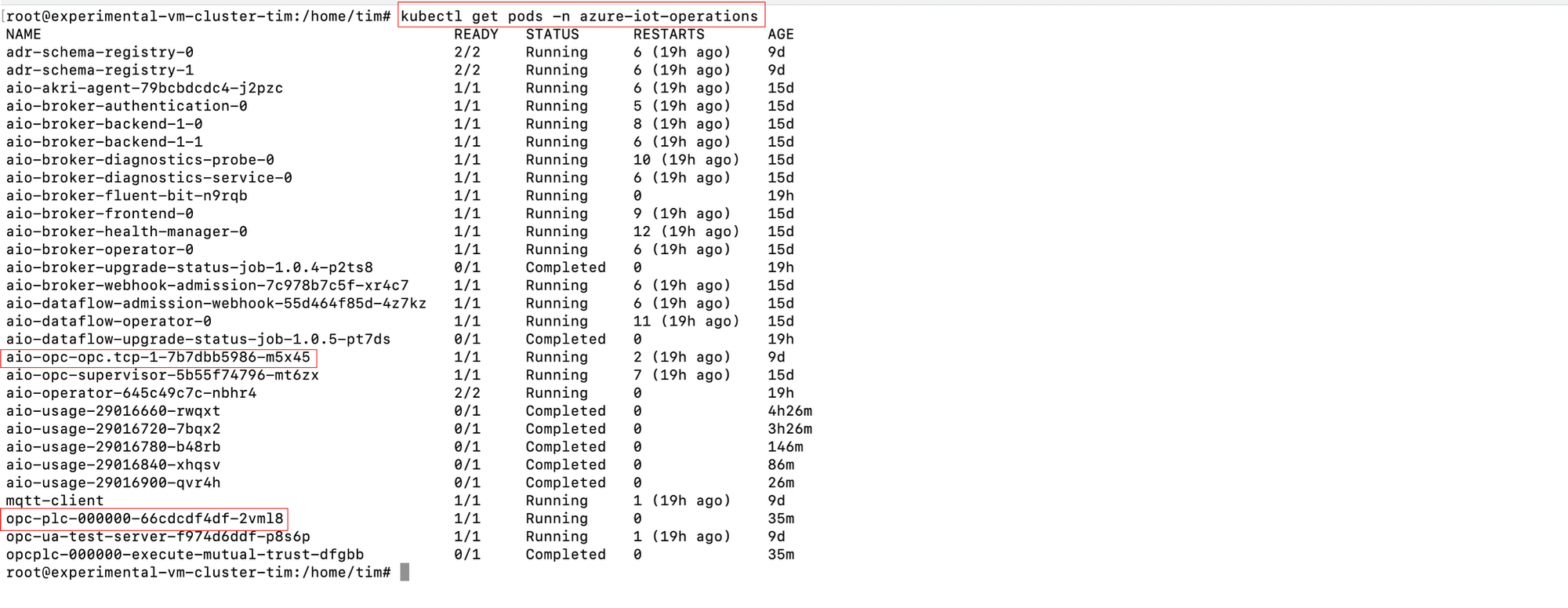Click 0/1 ready value for opcplc-000000 row
Screen dimensions: 1568x608
(x=467, y=555)
